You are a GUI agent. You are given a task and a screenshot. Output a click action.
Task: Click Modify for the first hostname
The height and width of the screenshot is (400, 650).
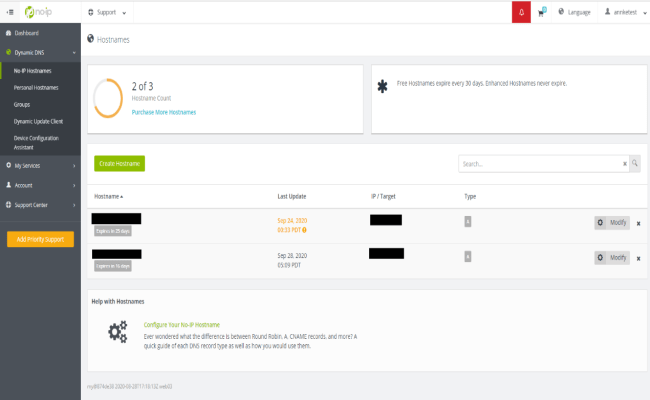point(612,223)
